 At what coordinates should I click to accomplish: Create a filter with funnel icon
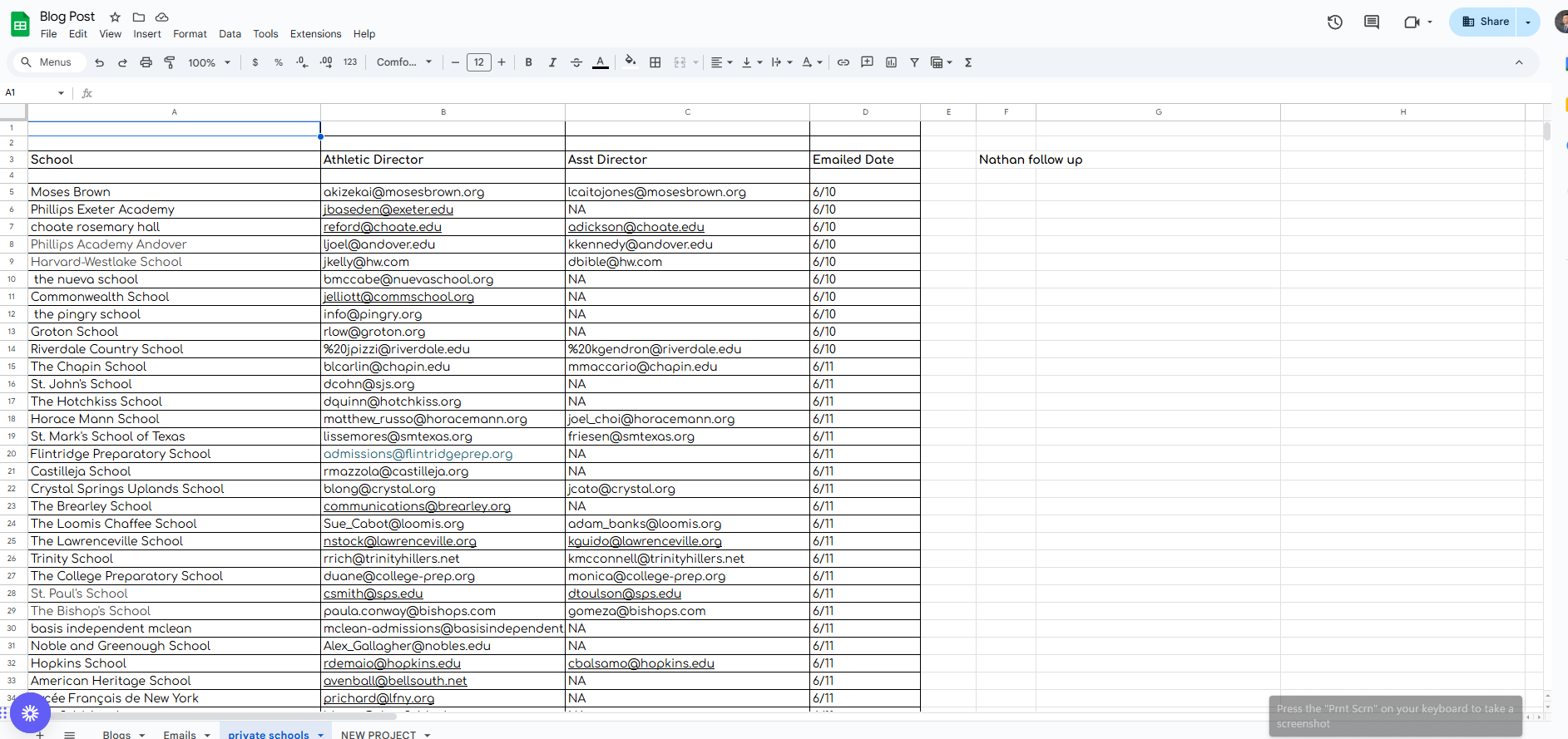914,62
